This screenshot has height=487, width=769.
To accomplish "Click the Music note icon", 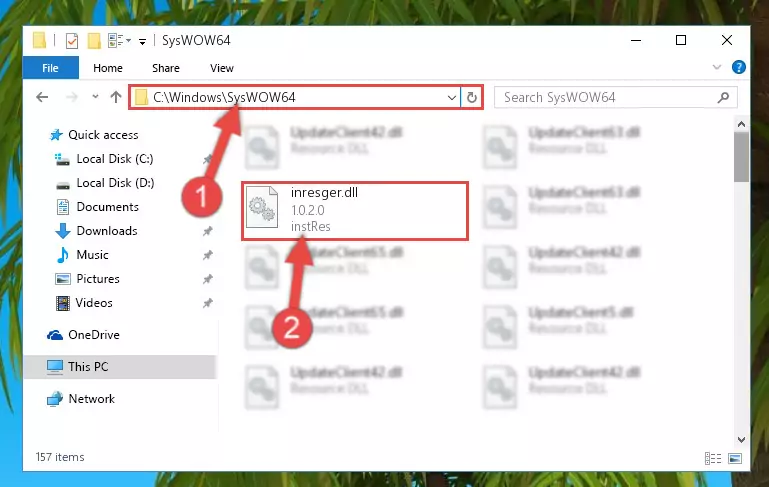I will pos(63,255).
